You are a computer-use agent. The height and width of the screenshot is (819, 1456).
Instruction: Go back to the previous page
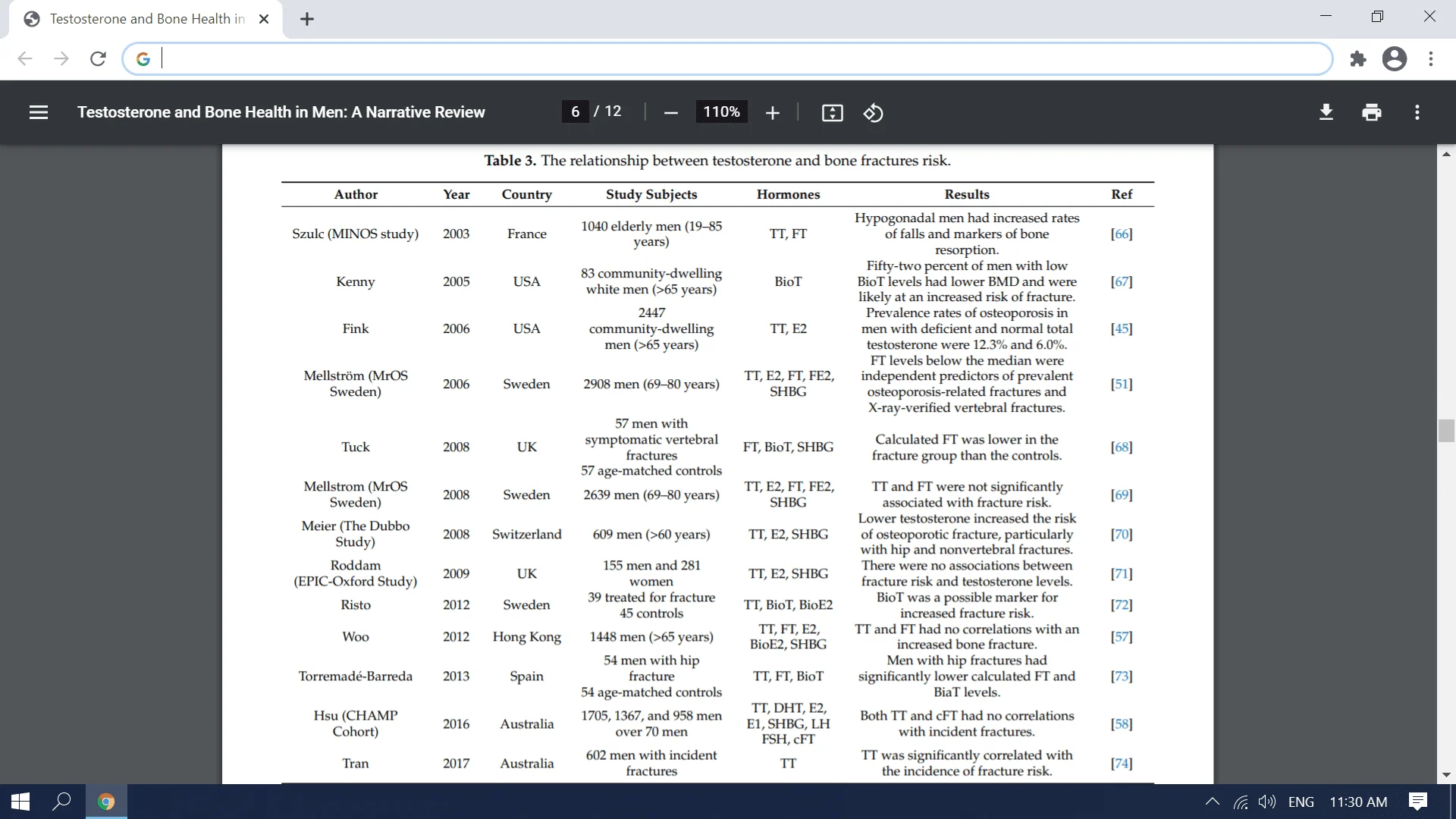(25, 58)
